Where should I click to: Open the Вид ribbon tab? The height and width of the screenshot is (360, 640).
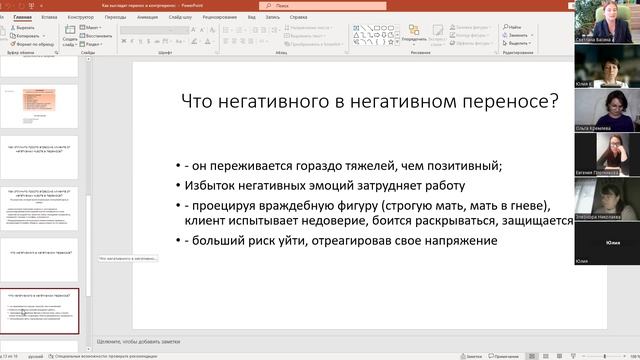click(251, 17)
